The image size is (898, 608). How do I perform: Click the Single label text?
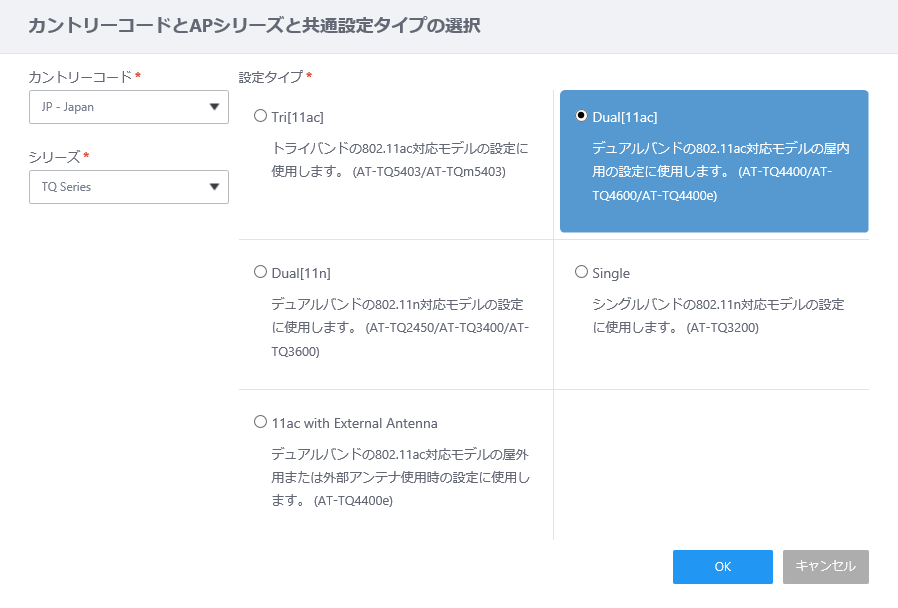pyautogui.click(x=611, y=273)
